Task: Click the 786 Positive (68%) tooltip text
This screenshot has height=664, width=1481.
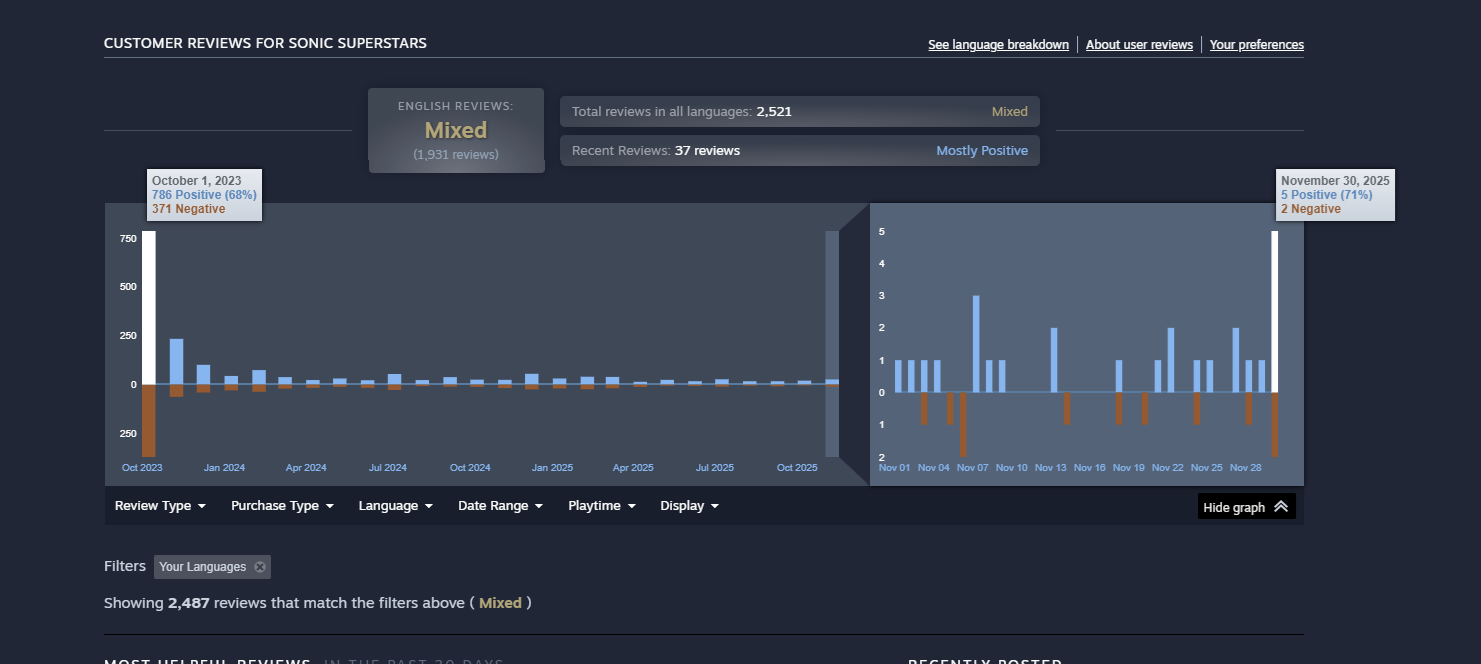Action: [x=204, y=195]
